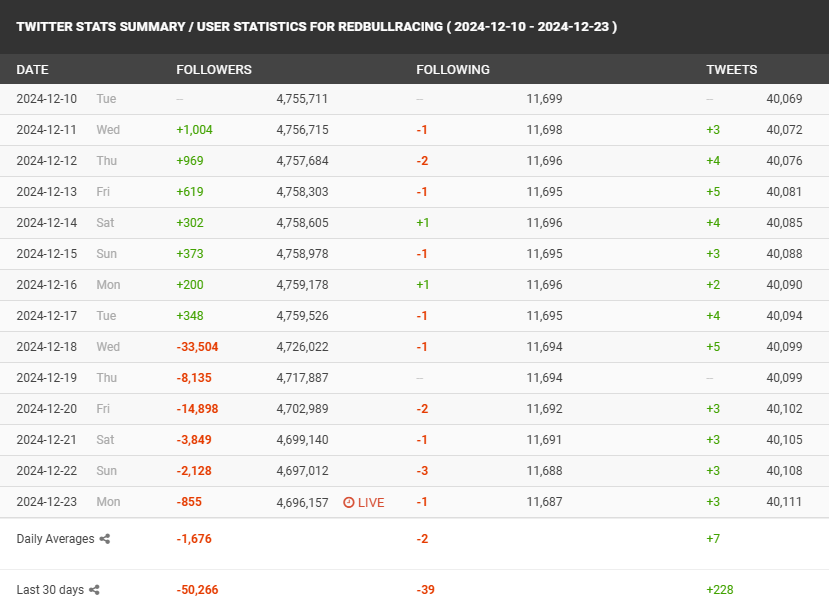
Task: Select the date 2024-12-13
Action: coord(47,192)
